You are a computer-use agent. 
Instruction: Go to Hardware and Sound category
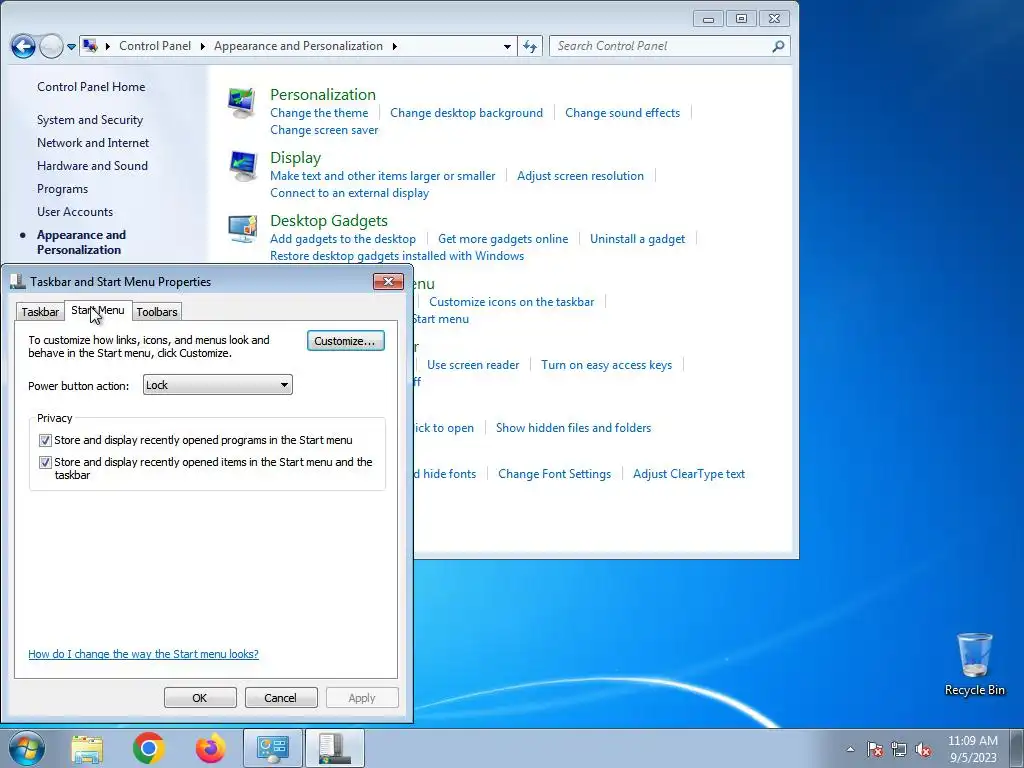tap(93, 165)
